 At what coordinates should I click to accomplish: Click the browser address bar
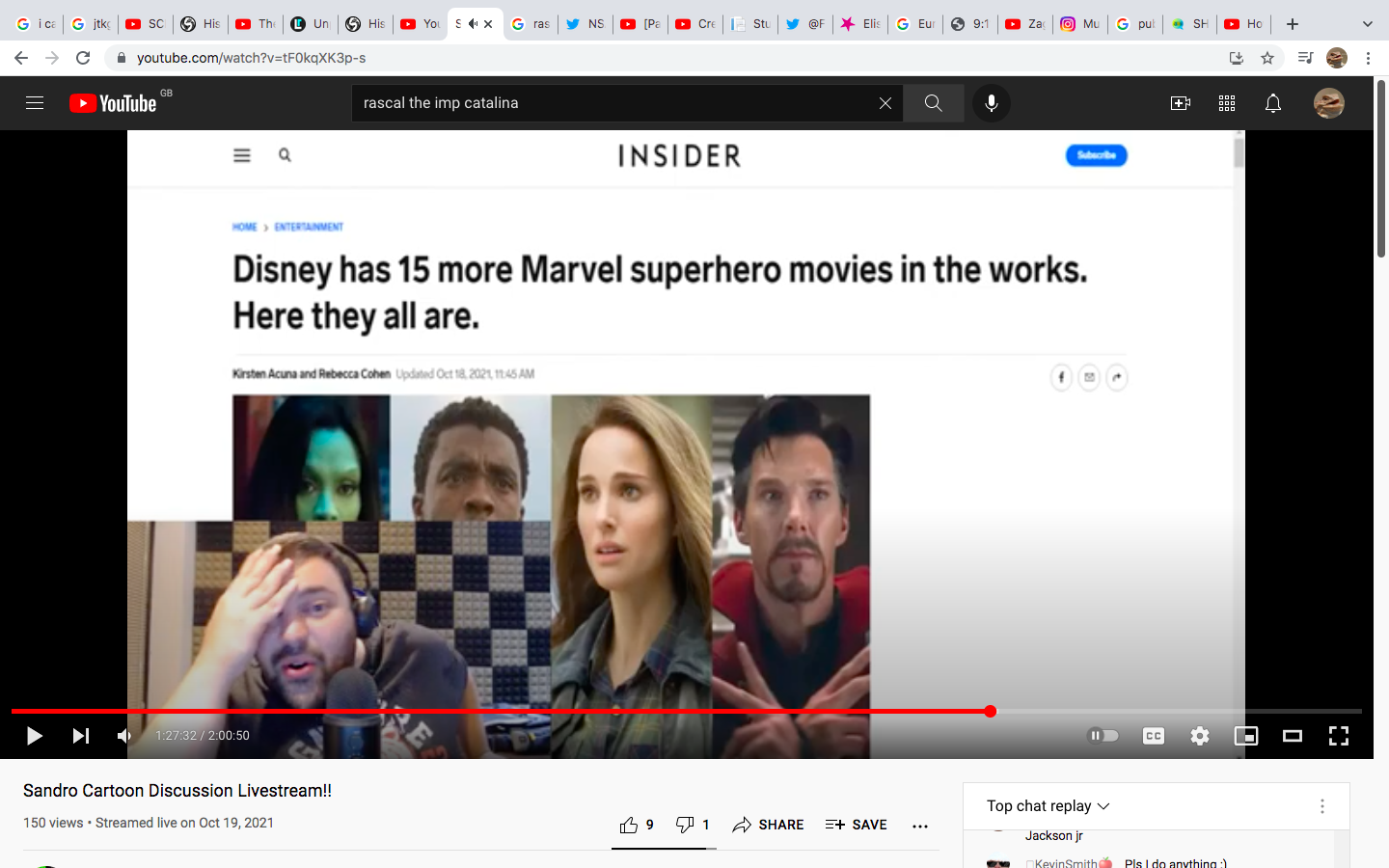click(675, 58)
